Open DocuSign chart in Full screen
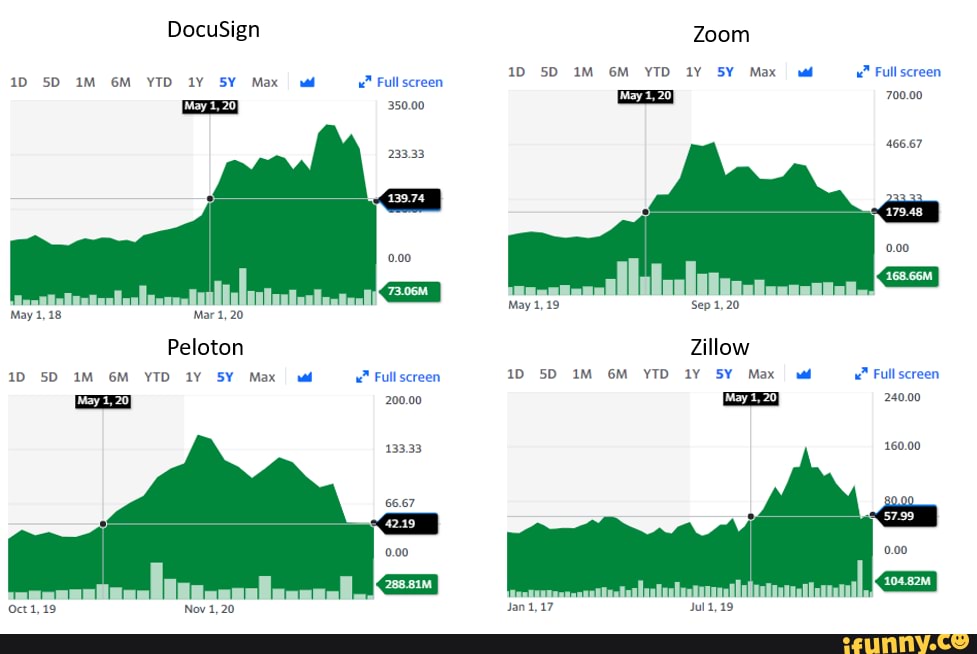The width and height of the screenshot is (977, 654). 401,82
